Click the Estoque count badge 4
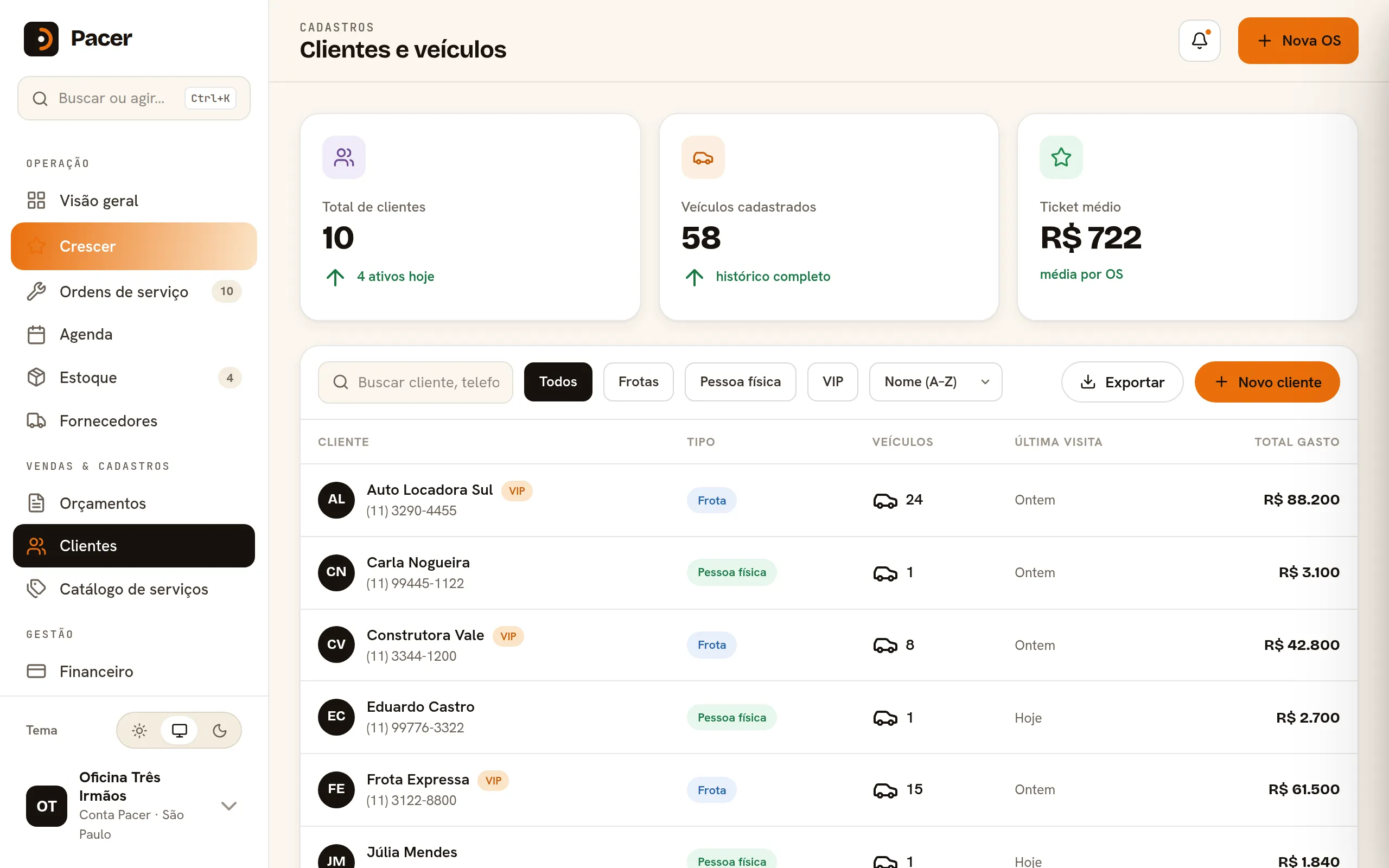Image resolution: width=1389 pixels, height=868 pixels. [x=230, y=377]
